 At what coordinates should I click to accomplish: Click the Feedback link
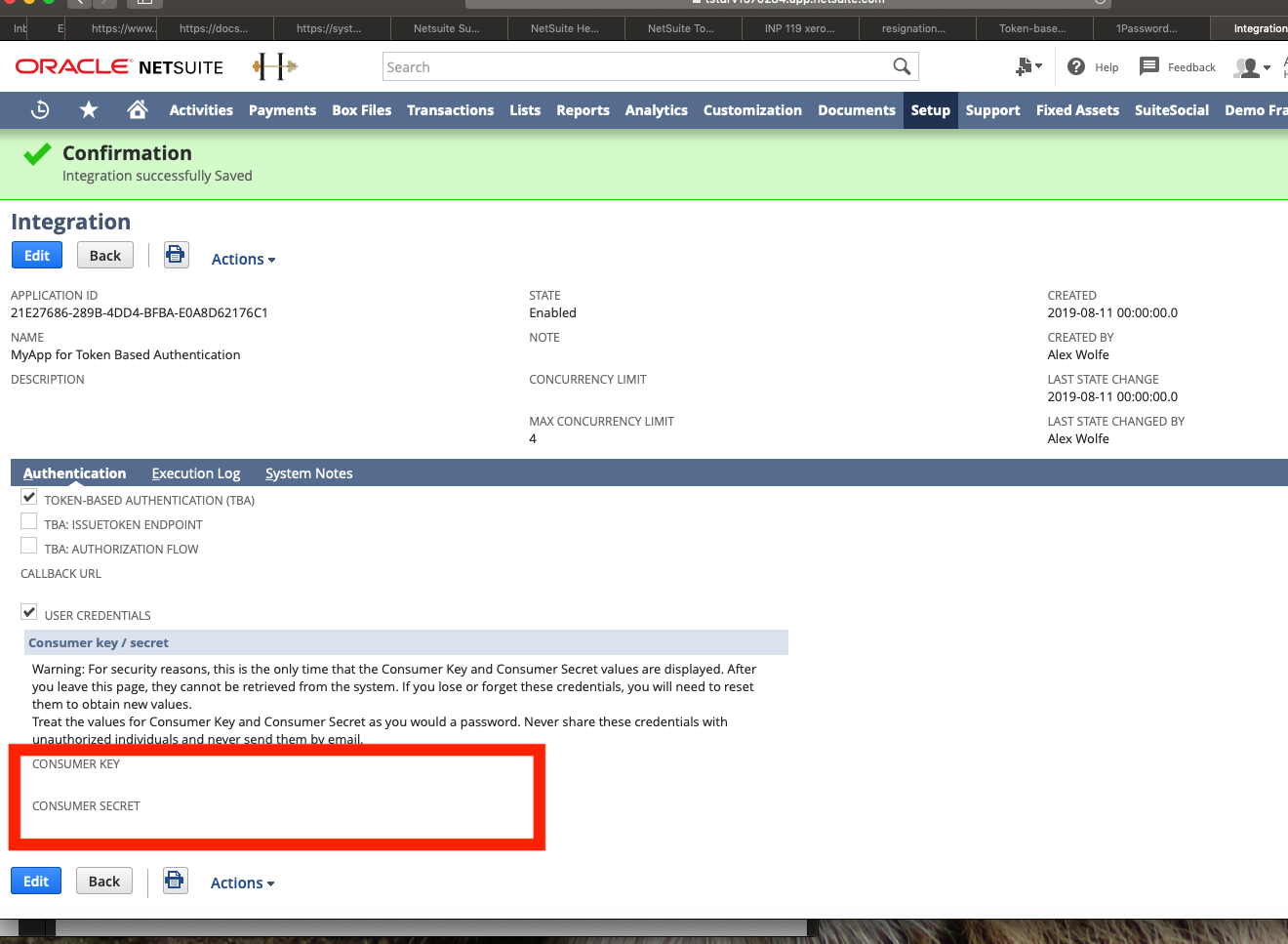(1191, 67)
